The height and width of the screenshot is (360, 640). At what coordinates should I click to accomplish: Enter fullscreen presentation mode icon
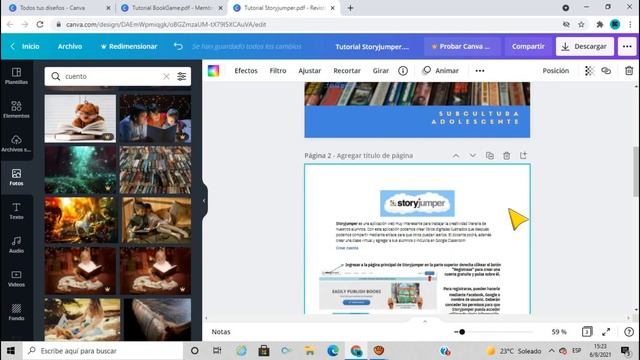coord(606,332)
